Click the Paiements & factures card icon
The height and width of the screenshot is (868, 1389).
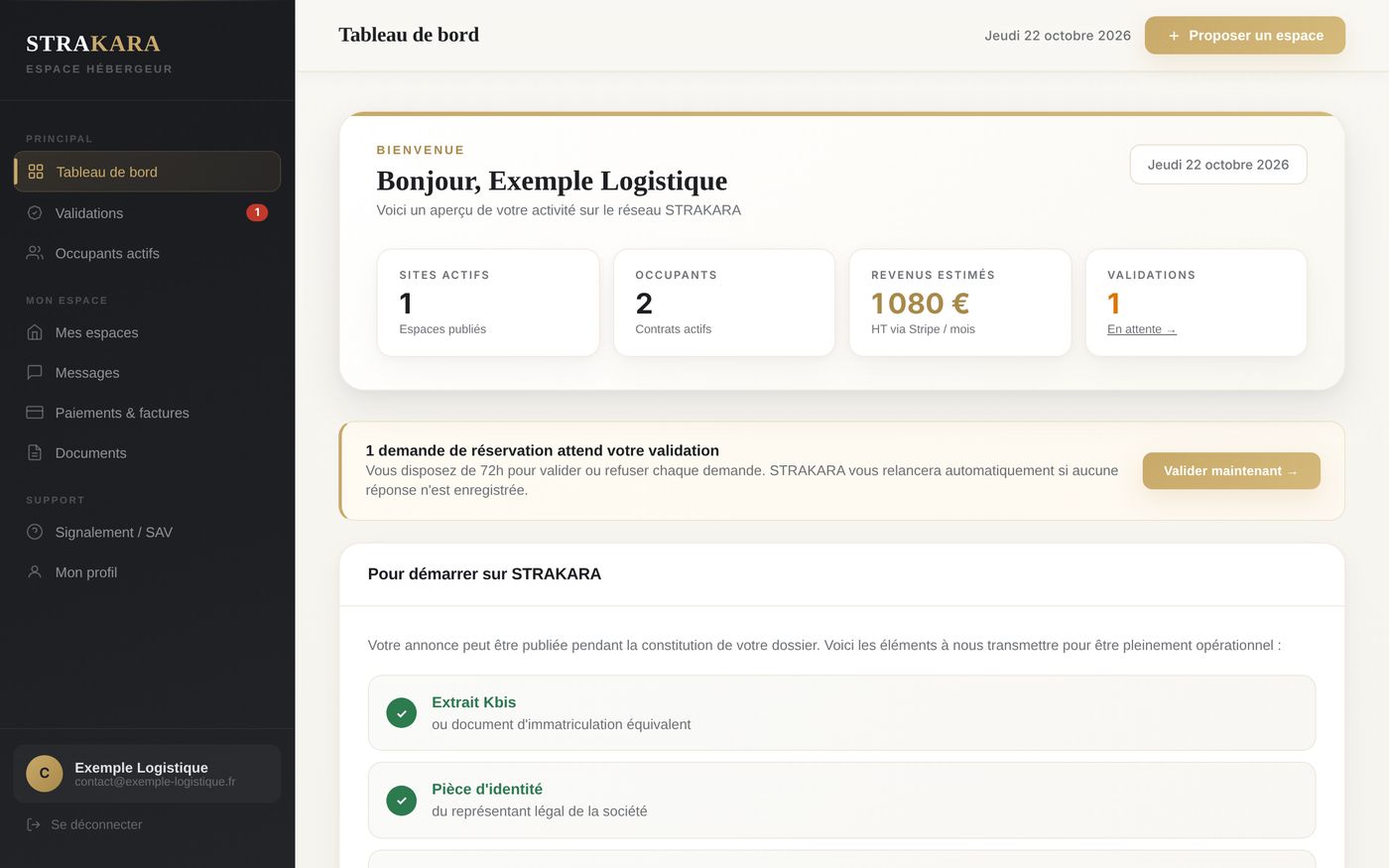[x=35, y=413]
